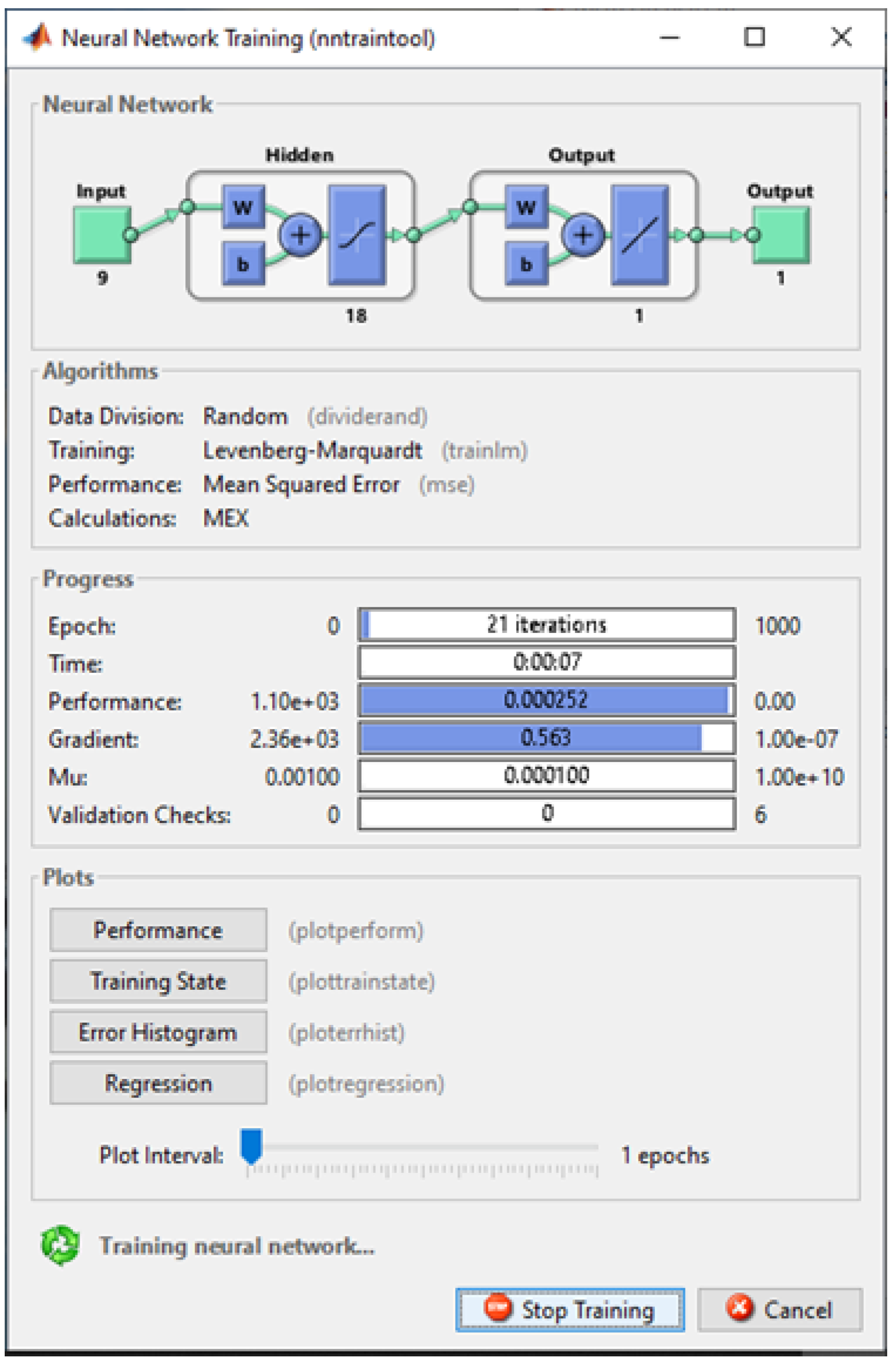
Task: Click the green Input block in diagram
Action: point(102,235)
